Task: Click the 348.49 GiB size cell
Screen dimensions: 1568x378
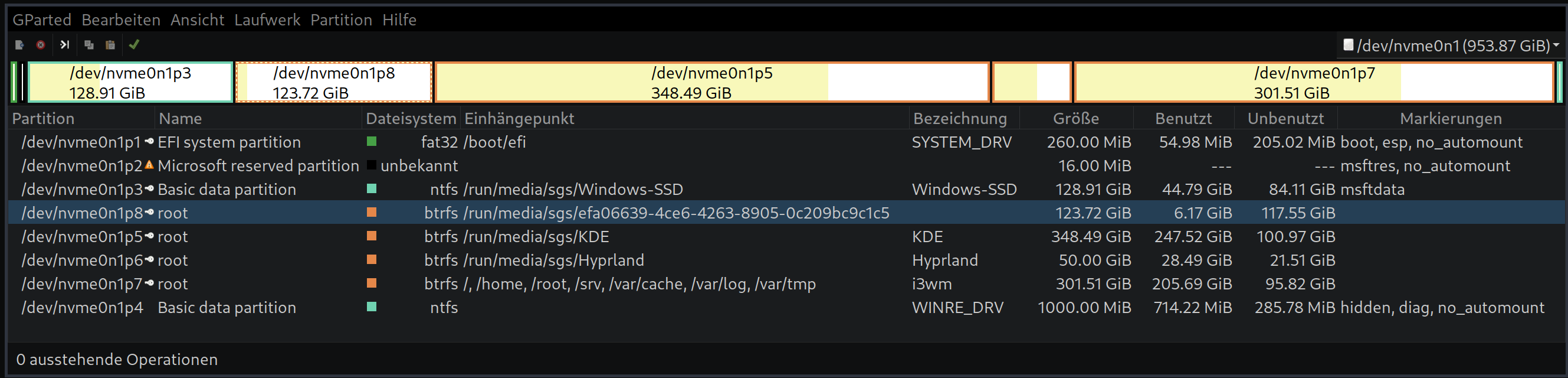Action: click(x=1091, y=237)
